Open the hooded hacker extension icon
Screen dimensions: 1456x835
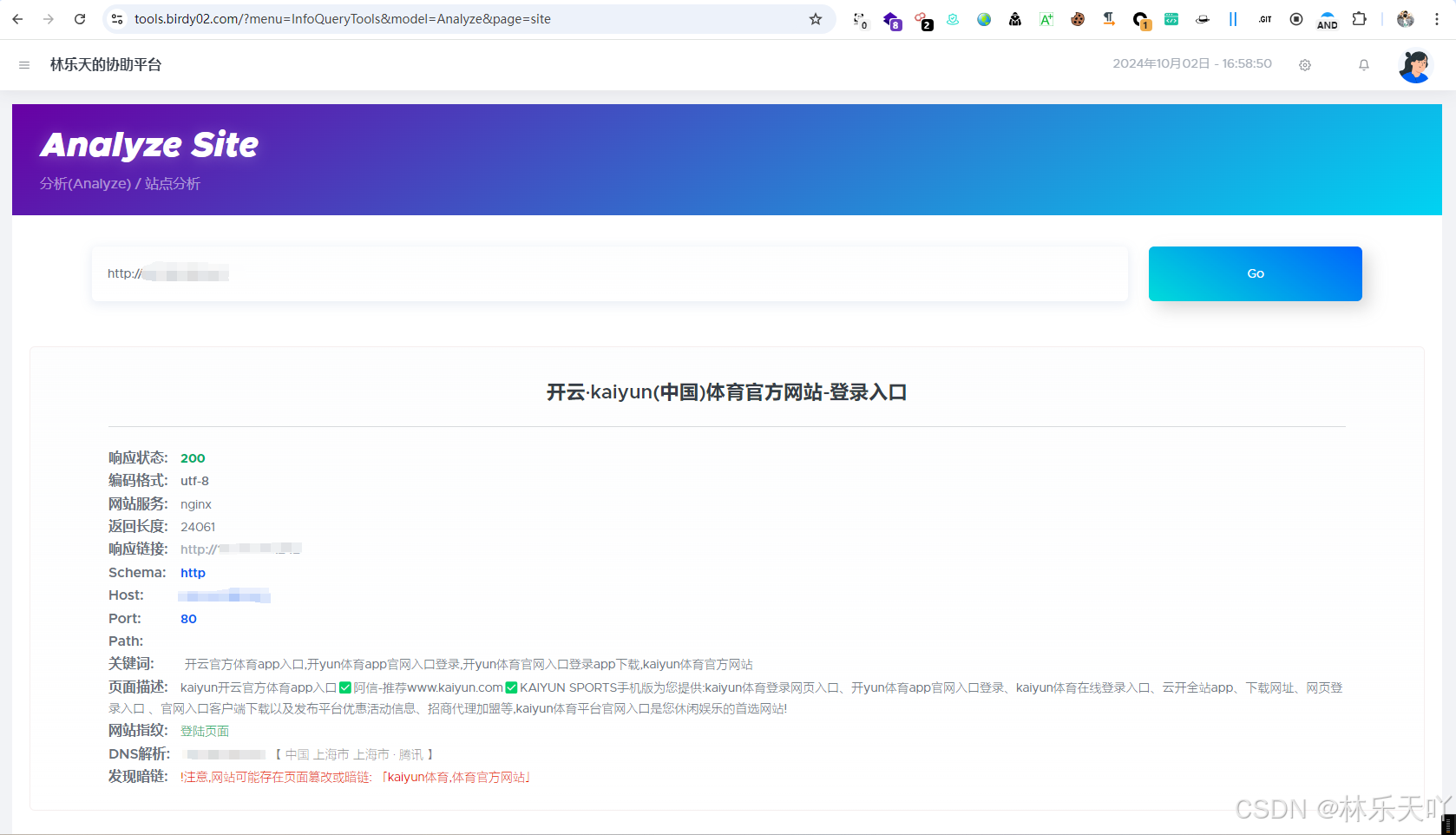point(1015,19)
